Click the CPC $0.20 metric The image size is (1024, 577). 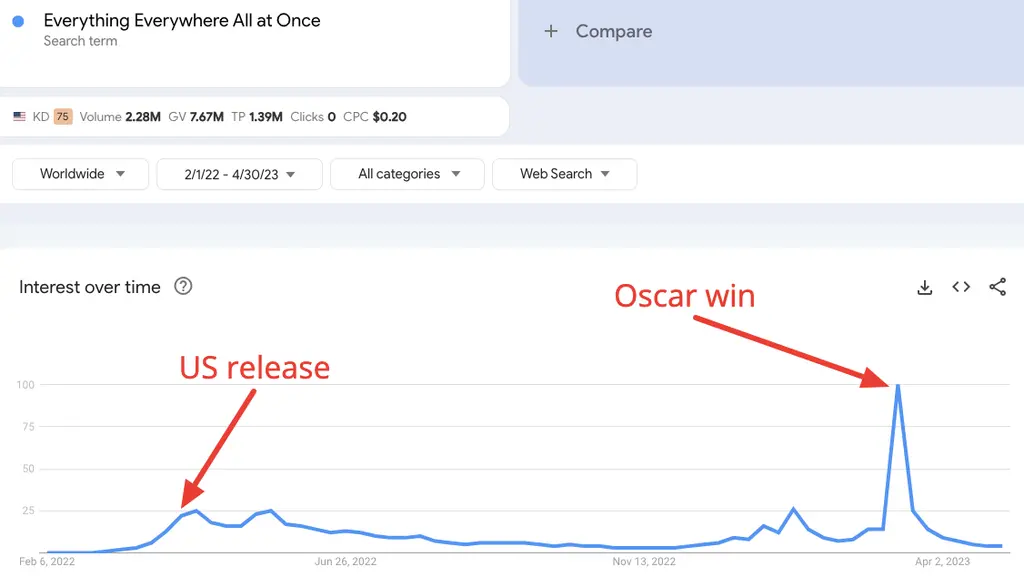[375, 117]
